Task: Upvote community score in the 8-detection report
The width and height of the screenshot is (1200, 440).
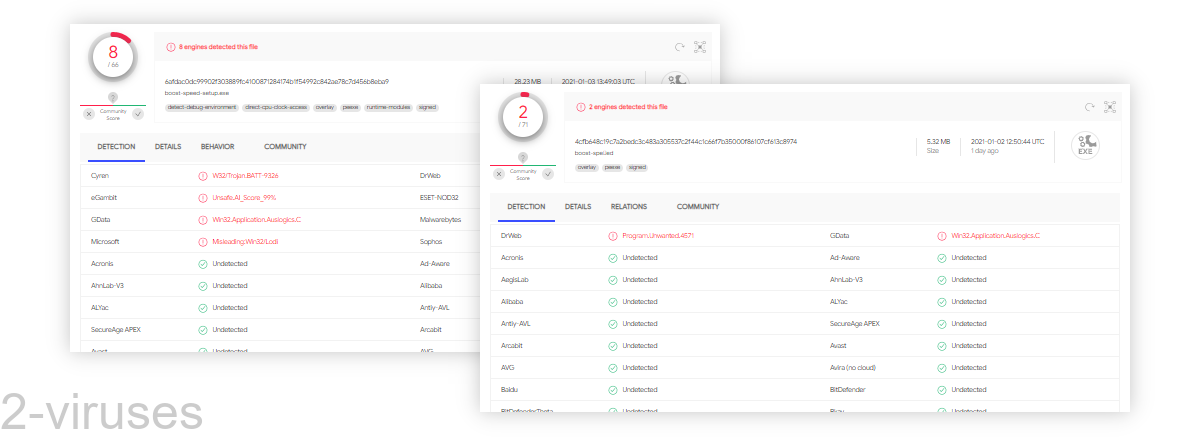Action: pos(138,114)
